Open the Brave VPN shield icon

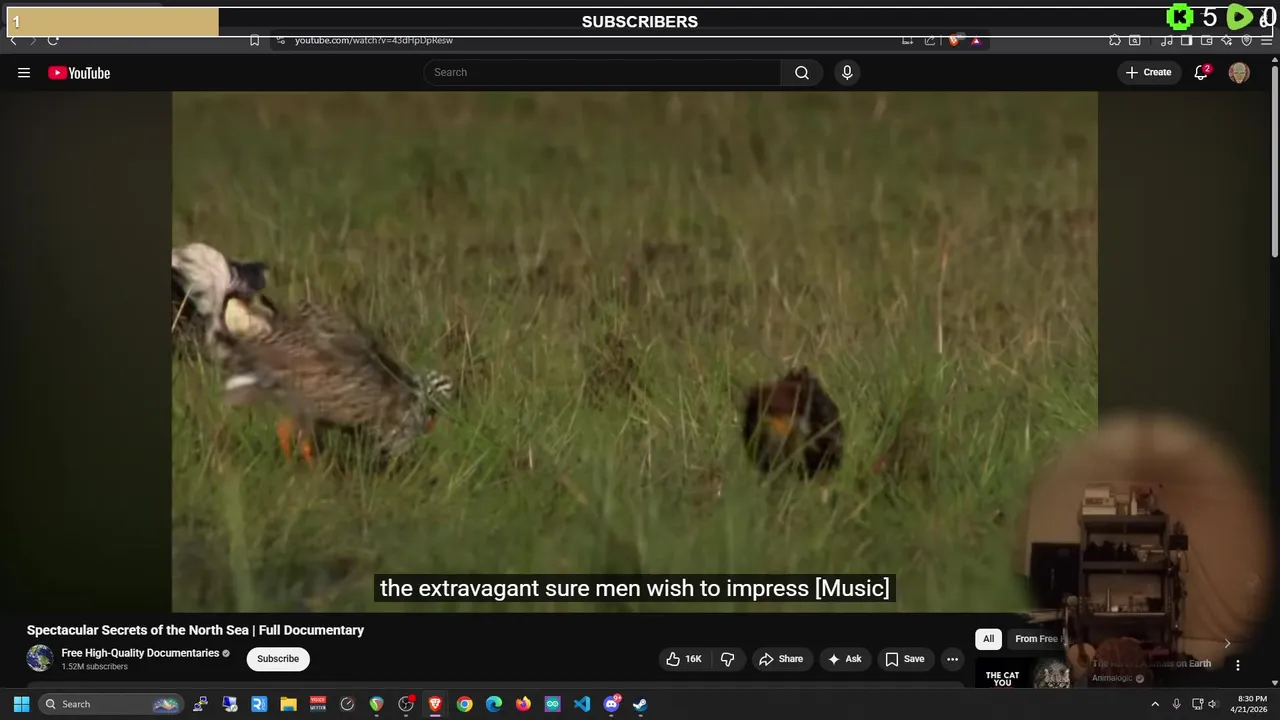pos(1247,40)
